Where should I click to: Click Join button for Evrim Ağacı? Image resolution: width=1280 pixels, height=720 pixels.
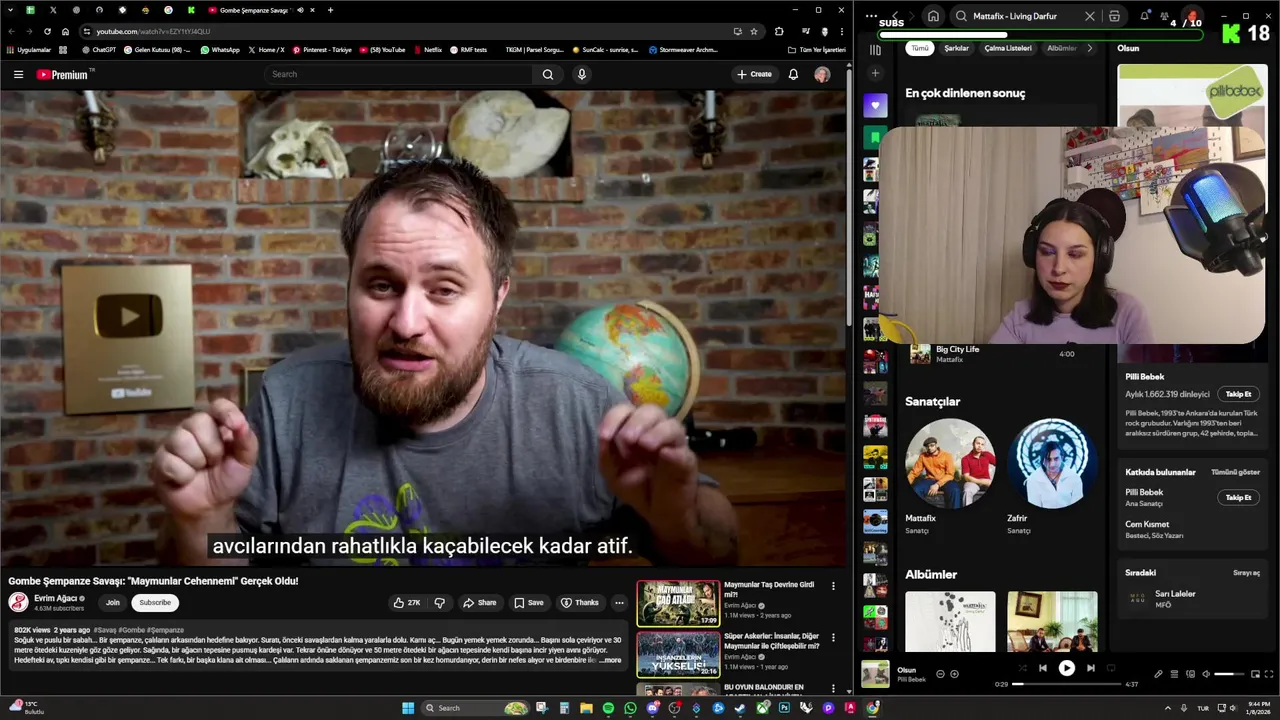click(113, 602)
